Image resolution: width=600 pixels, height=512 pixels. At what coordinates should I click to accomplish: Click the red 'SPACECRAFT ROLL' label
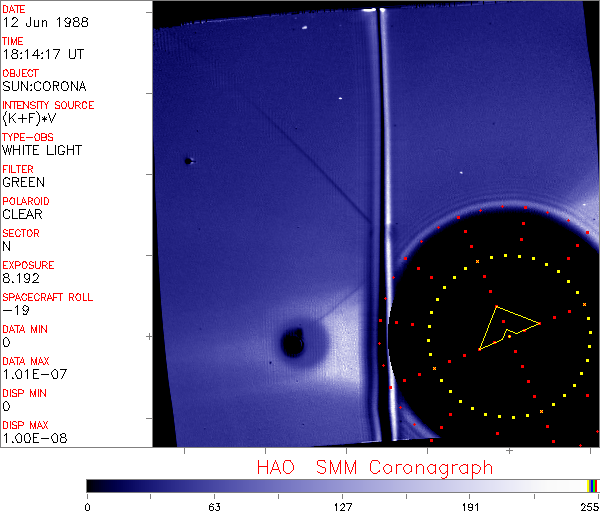45,297
